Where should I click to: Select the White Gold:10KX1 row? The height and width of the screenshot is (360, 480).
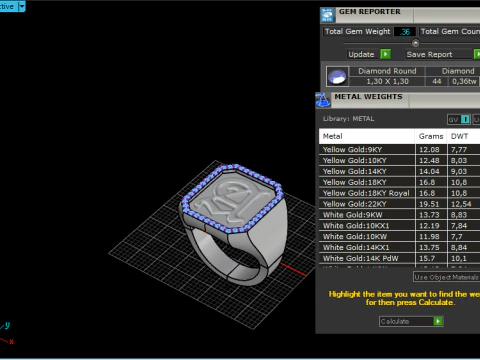point(399,226)
